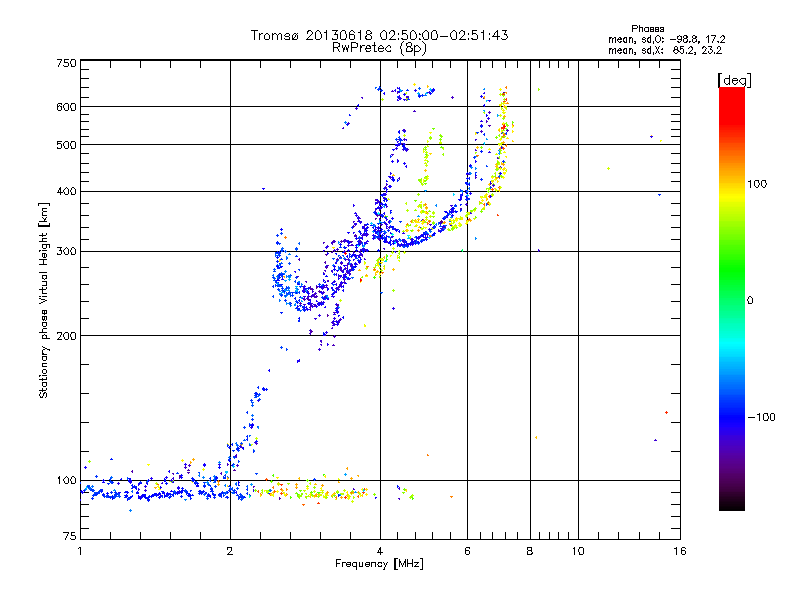This screenshot has height=600, width=800.
Task: Click the x-axis '6' tick label
Action: [x=467, y=551]
